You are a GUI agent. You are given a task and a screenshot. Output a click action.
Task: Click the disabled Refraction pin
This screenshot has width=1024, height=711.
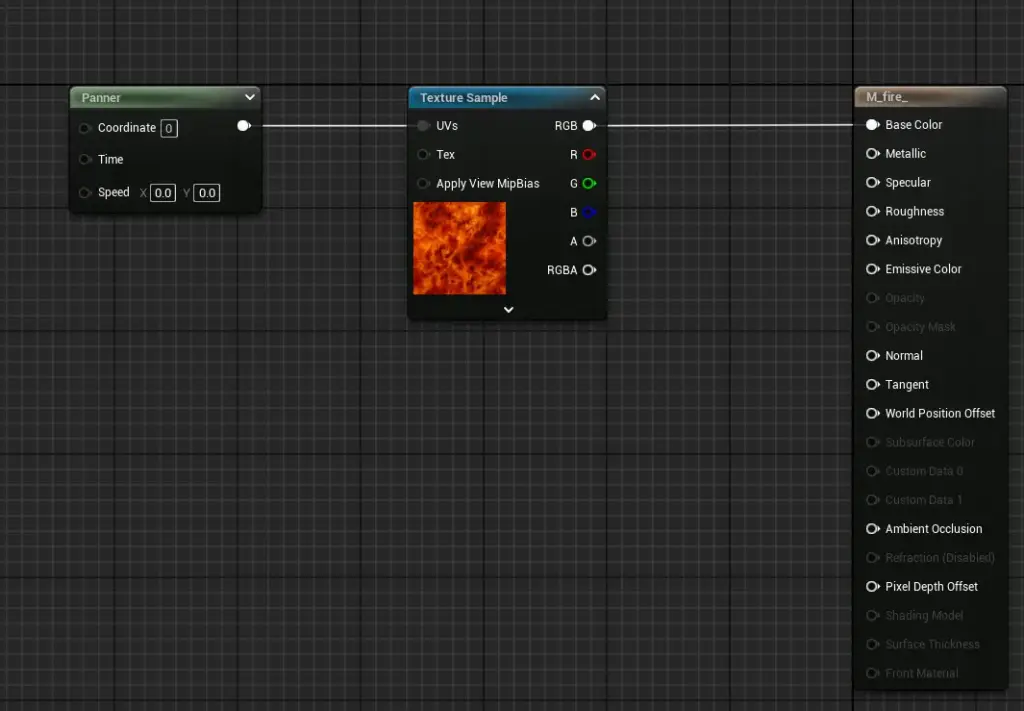pyautogui.click(x=872, y=558)
